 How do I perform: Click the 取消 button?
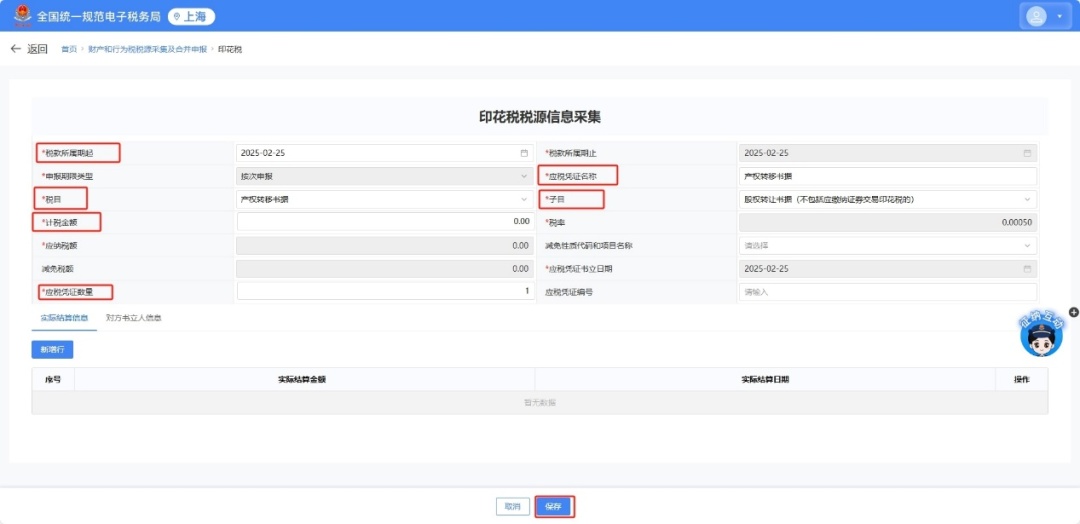513,507
